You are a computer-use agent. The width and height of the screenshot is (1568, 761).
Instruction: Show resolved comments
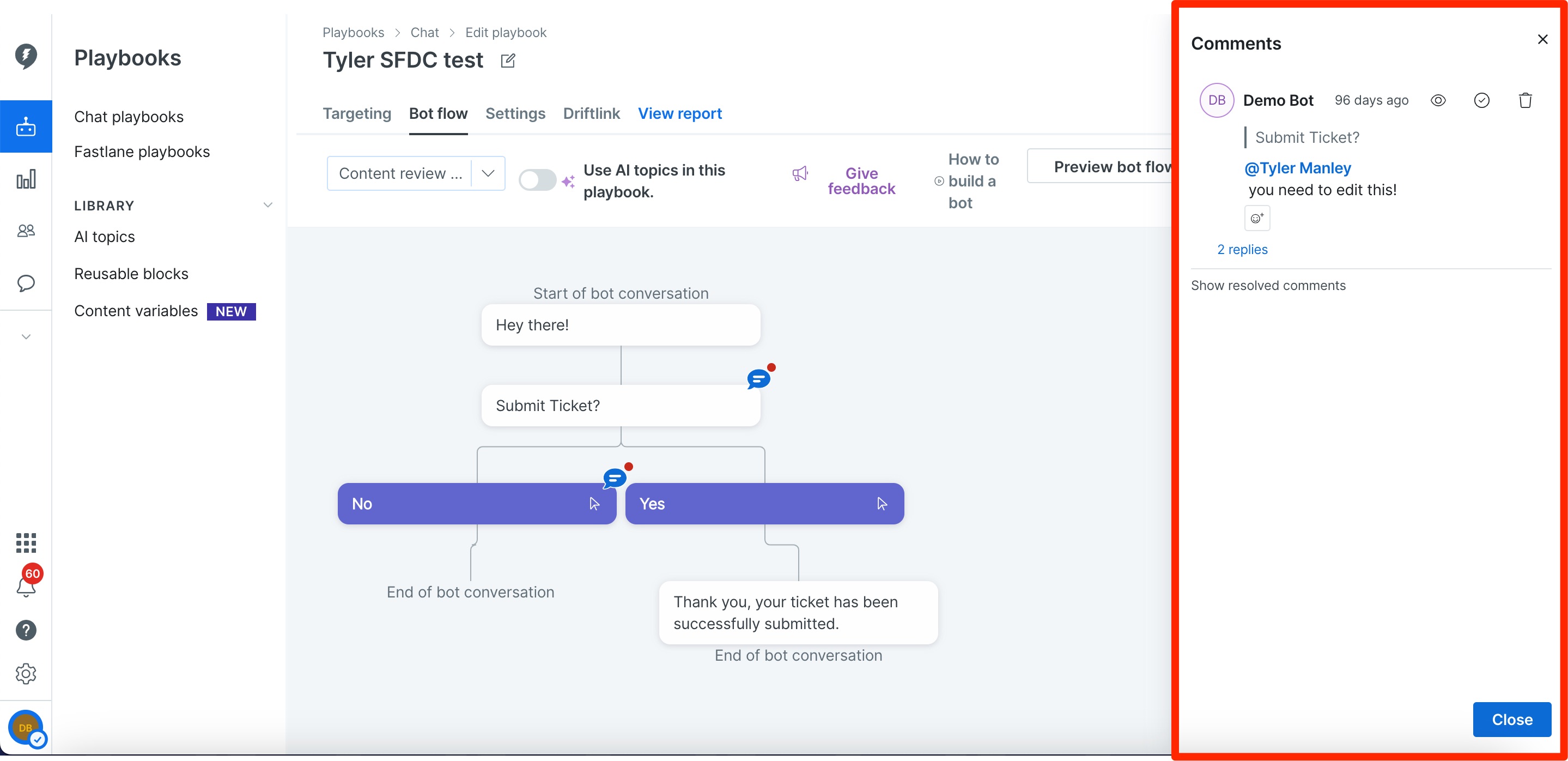coord(1268,286)
